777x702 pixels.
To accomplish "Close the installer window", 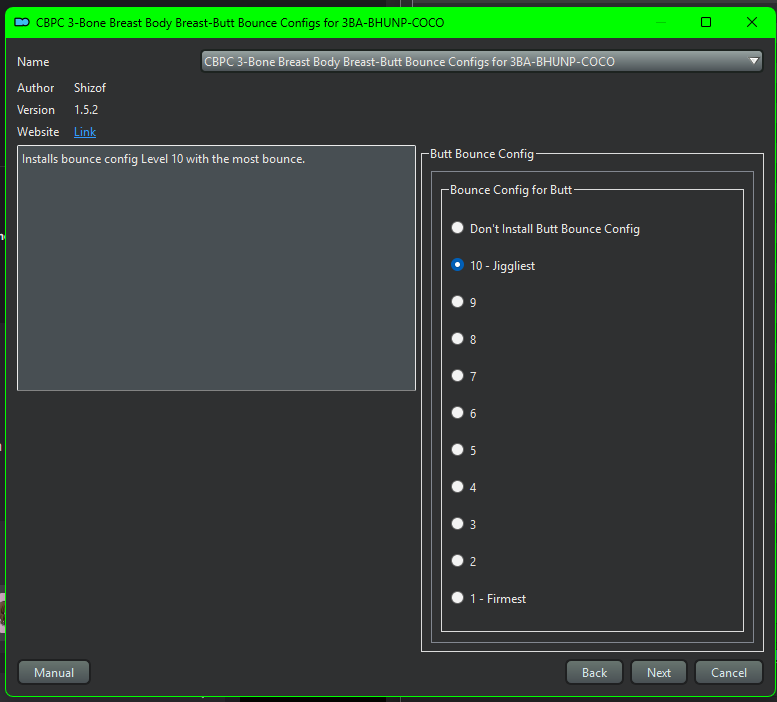I will (x=752, y=22).
